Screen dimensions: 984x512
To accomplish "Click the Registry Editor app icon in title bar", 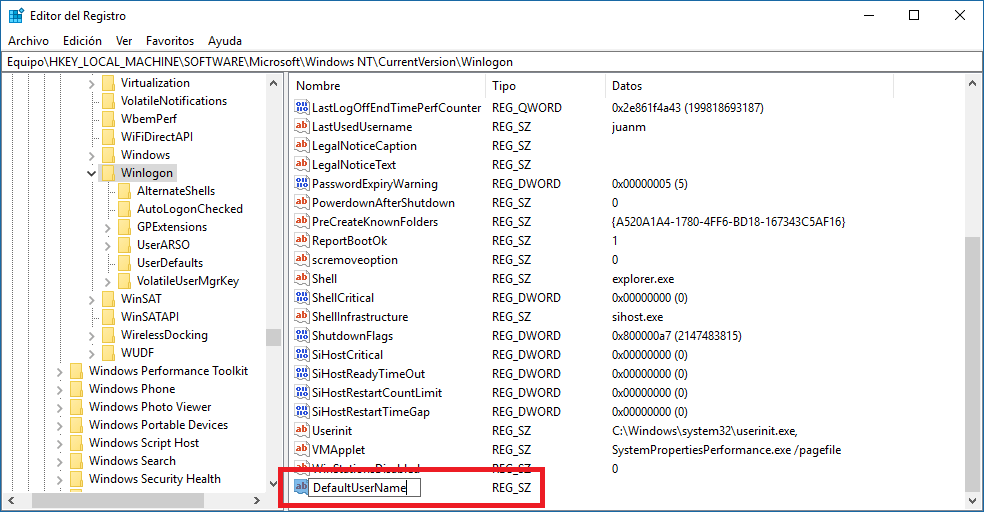I will pos(16,15).
